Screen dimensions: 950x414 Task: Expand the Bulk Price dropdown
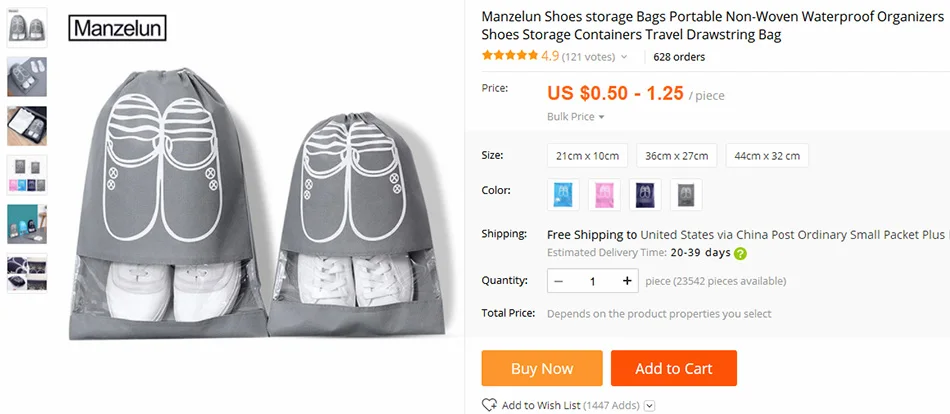(x=576, y=116)
